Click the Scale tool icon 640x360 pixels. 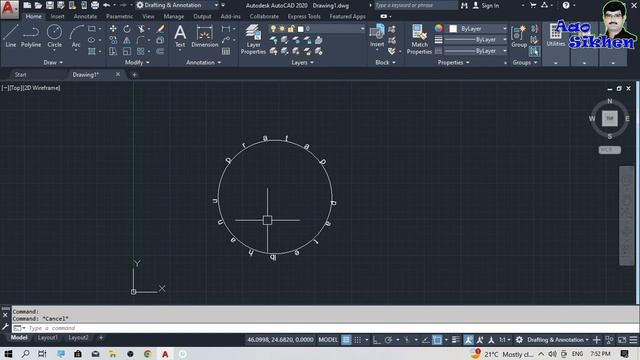[x=127, y=51]
